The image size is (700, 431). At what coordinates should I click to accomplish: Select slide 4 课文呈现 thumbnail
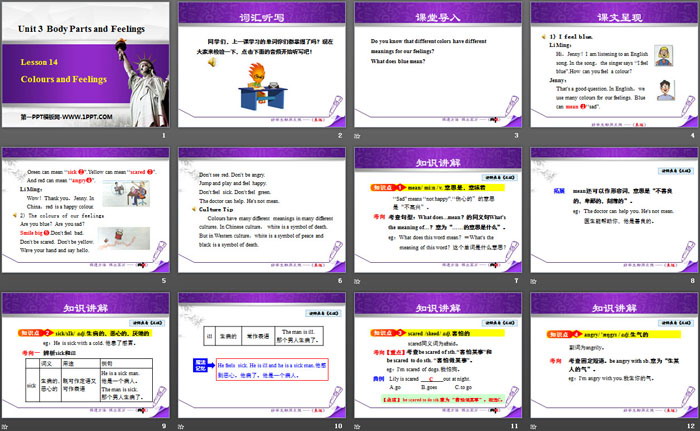click(614, 64)
